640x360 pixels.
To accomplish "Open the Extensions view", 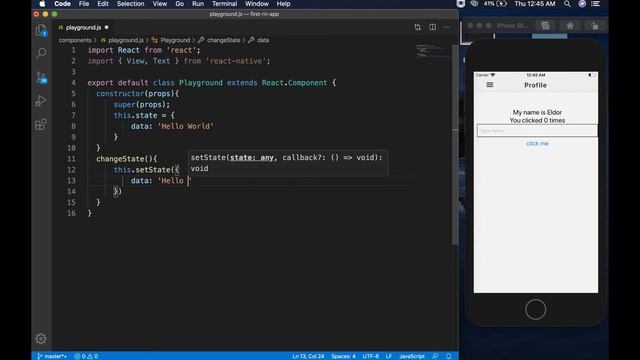I will pos(41,124).
